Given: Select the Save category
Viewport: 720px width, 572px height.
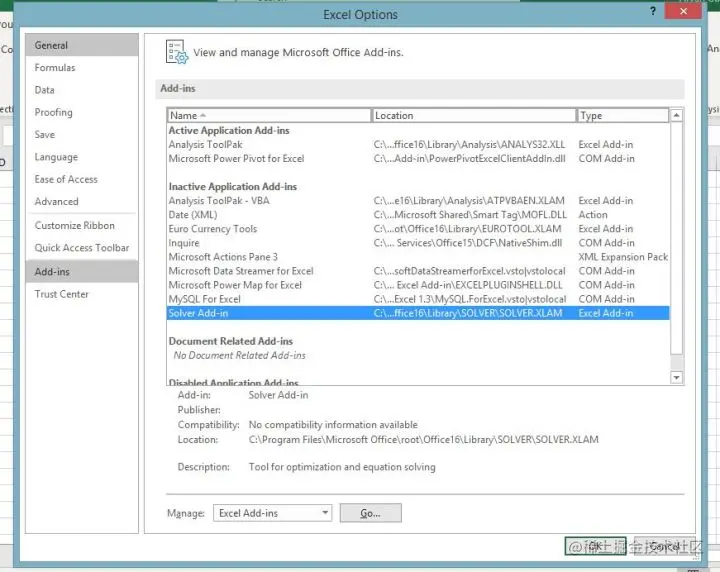Looking at the screenshot, I should pos(82,135).
